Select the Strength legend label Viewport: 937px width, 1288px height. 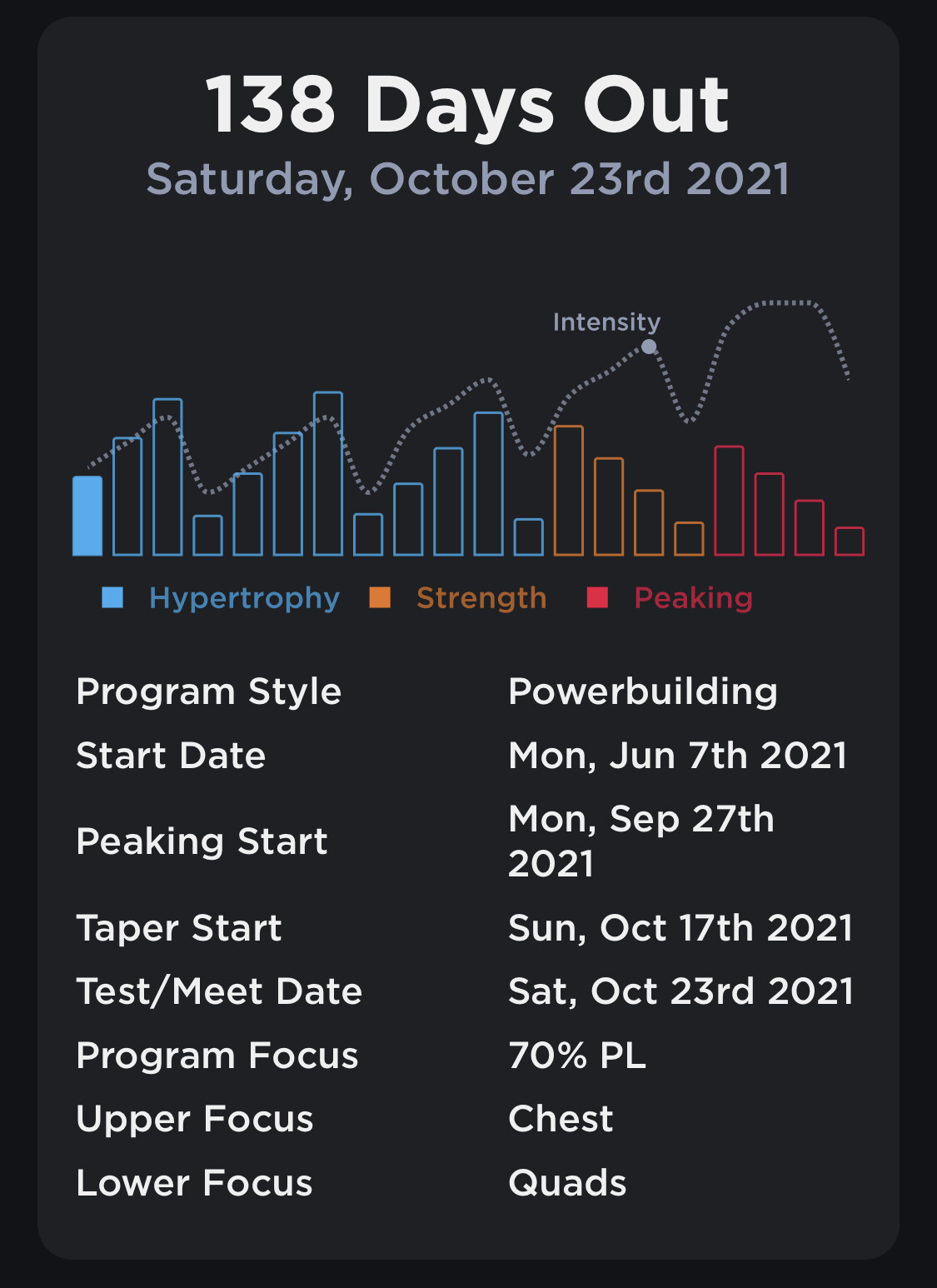tap(481, 598)
